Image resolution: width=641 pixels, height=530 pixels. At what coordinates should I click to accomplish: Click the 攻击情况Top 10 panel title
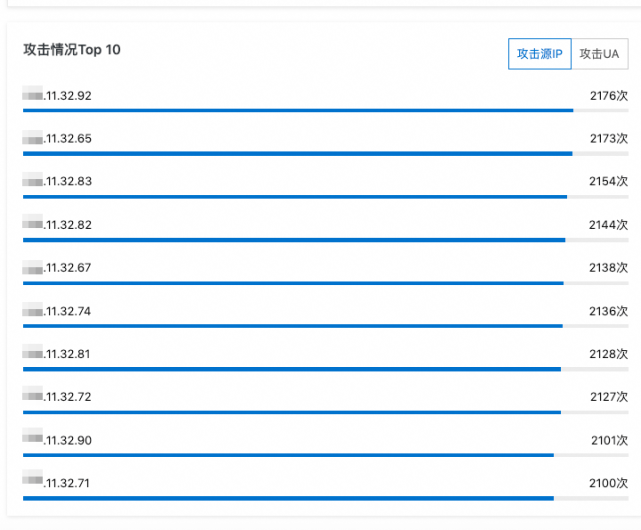coord(72,49)
